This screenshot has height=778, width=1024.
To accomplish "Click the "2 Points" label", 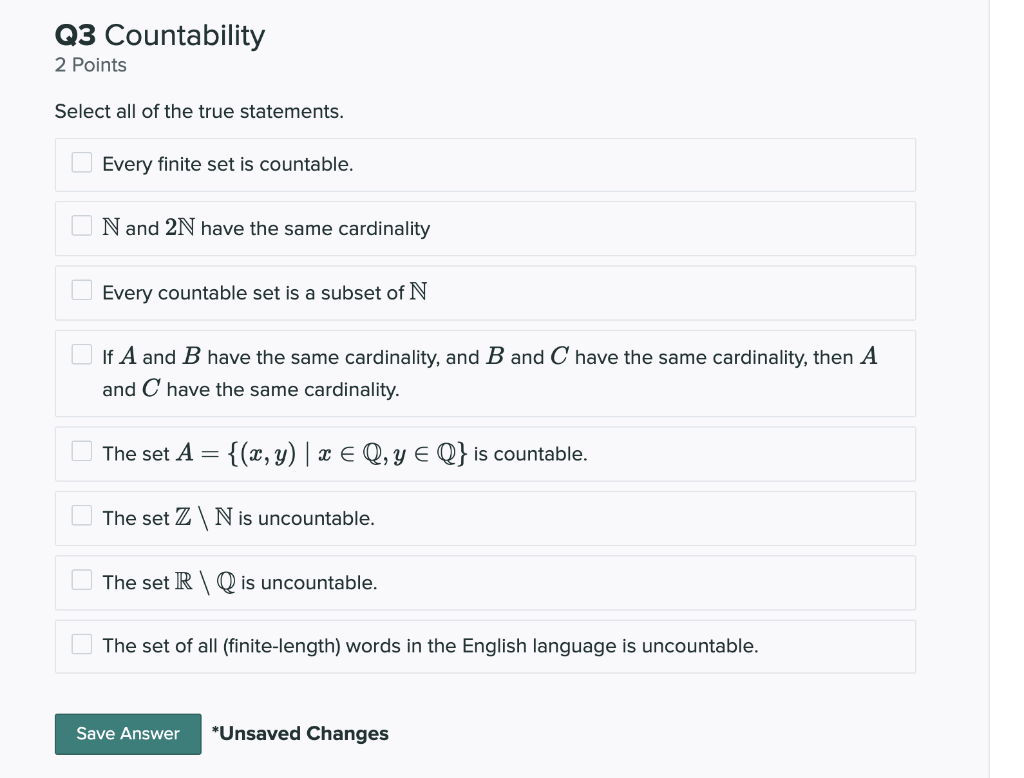I will coord(90,65).
